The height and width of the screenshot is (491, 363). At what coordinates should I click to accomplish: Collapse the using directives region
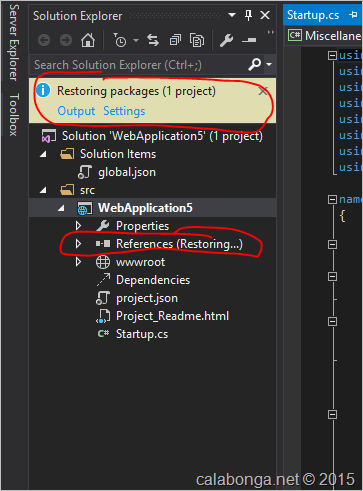coord(332,55)
